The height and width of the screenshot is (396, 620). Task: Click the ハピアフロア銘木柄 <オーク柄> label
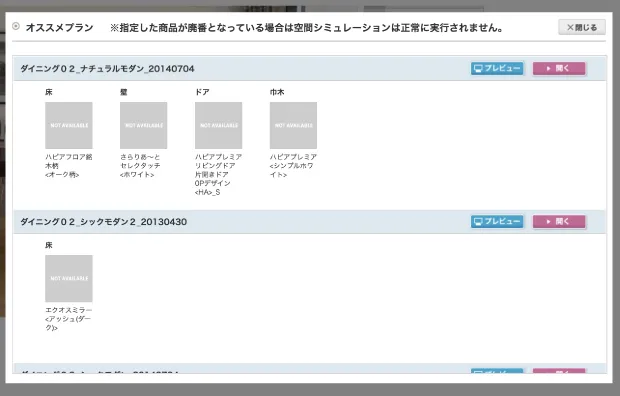(69, 166)
